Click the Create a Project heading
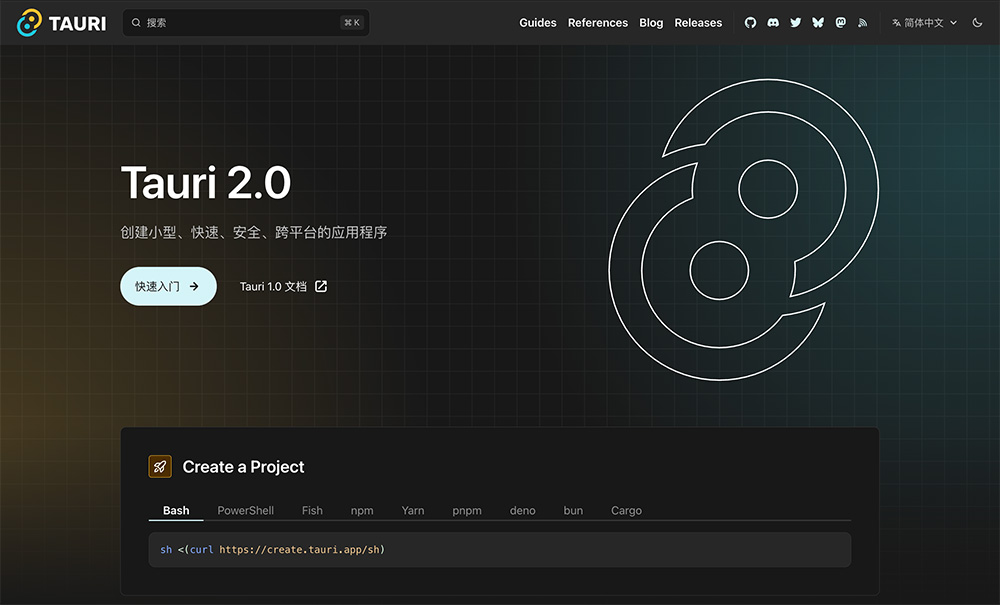The height and width of the screenshot is (605, 1000). click(244, 467)
